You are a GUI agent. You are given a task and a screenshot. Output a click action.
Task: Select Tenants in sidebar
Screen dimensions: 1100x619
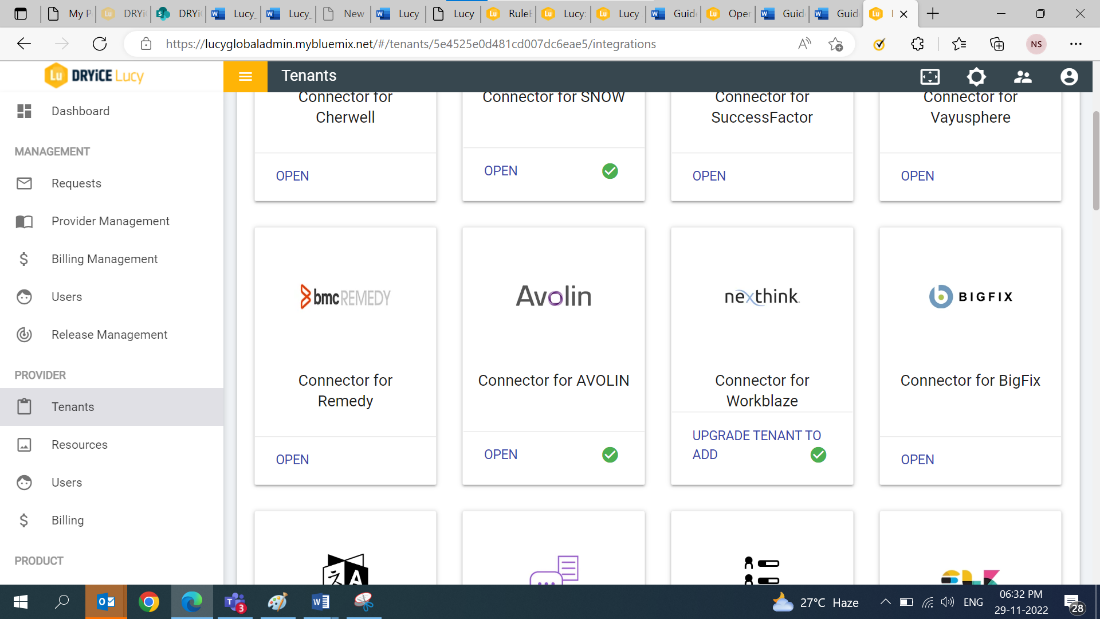click(x=112, y=406)
